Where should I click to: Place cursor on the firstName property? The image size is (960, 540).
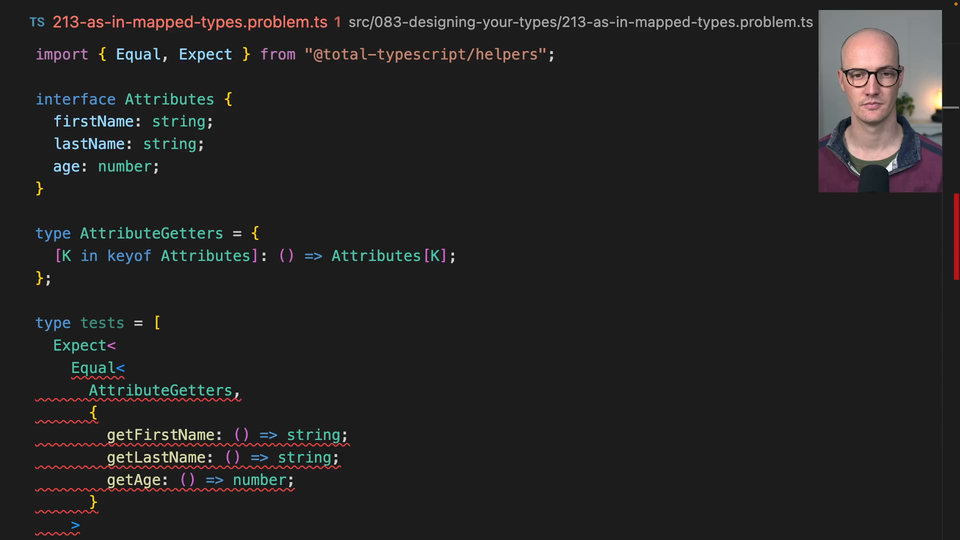click(94, 121)
